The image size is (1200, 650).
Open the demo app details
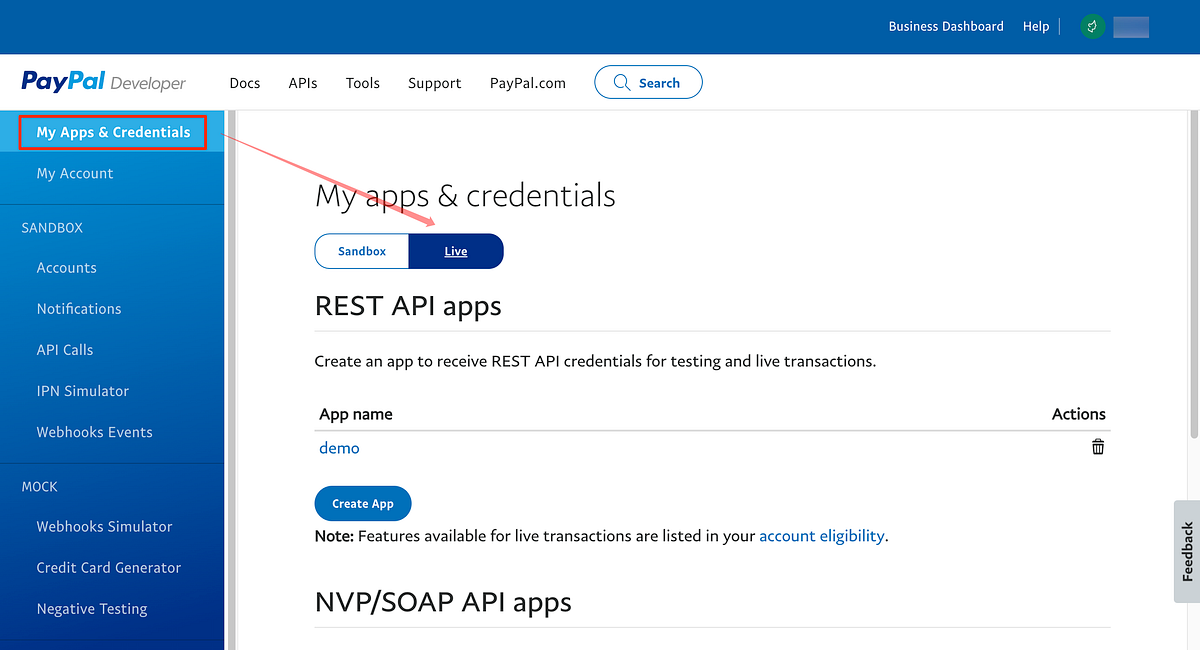click(x=339, y=447)
